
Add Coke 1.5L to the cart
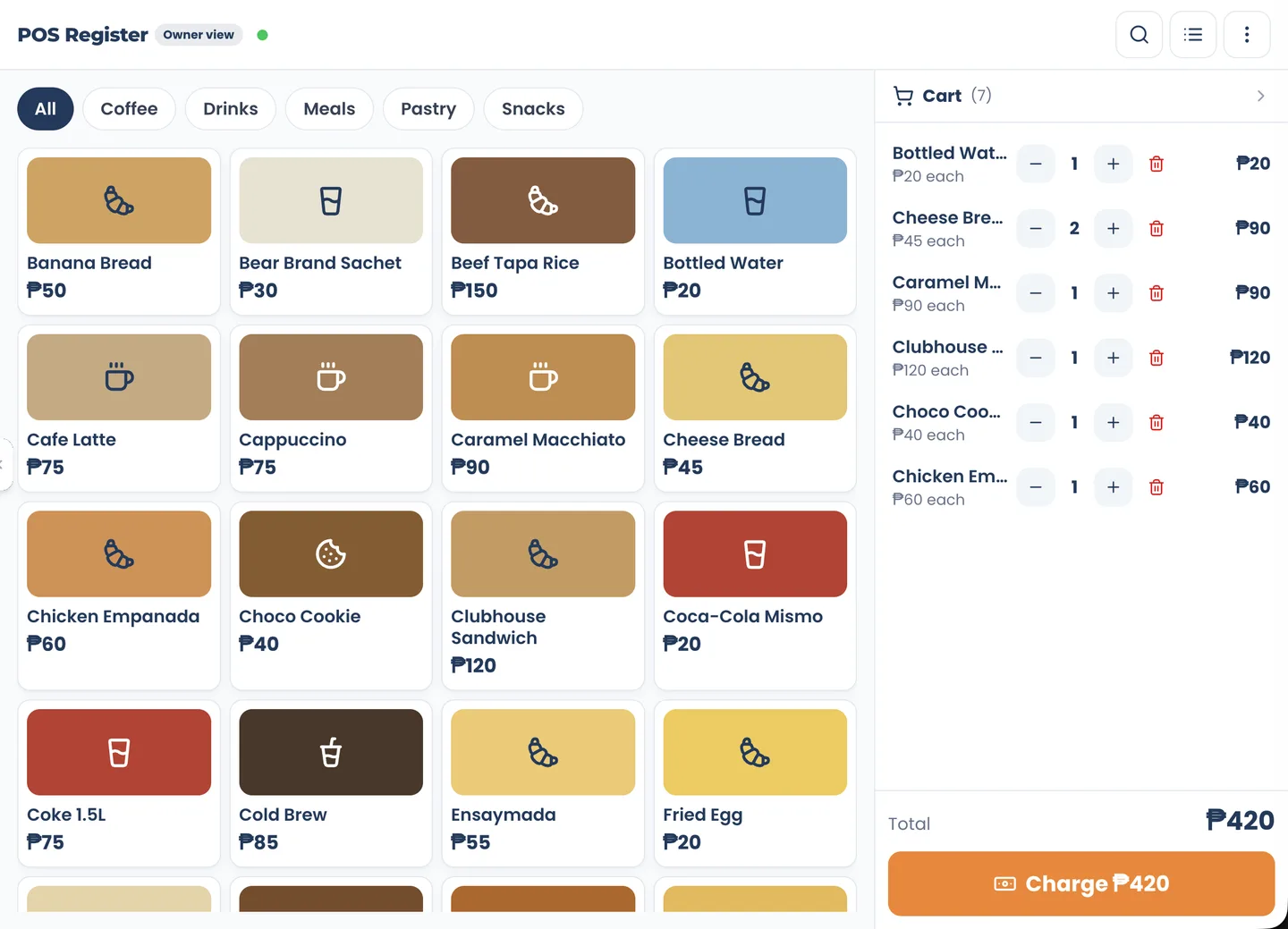click(x=119, y=783)
